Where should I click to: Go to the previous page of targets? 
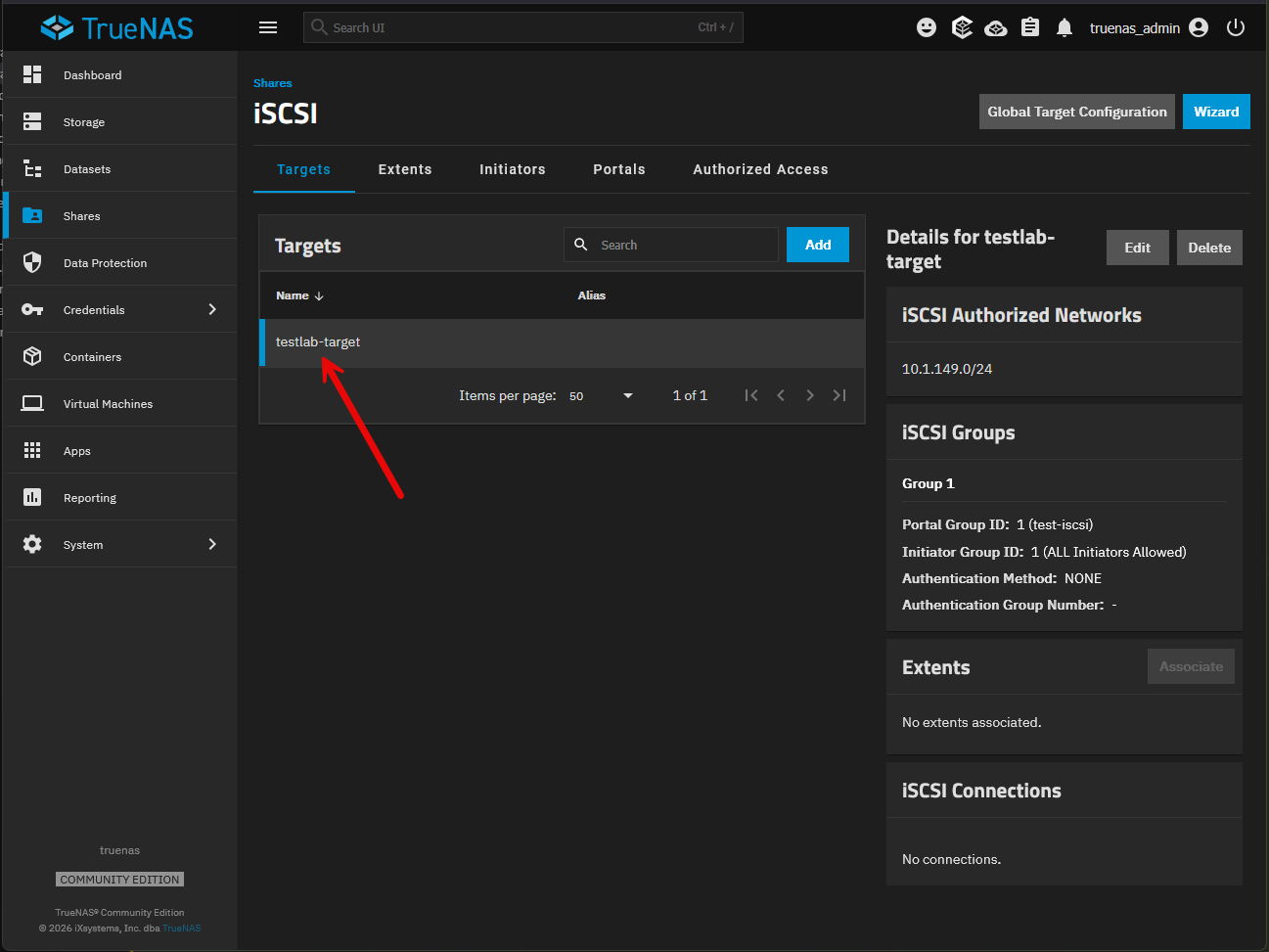click(x=781, y=395)
